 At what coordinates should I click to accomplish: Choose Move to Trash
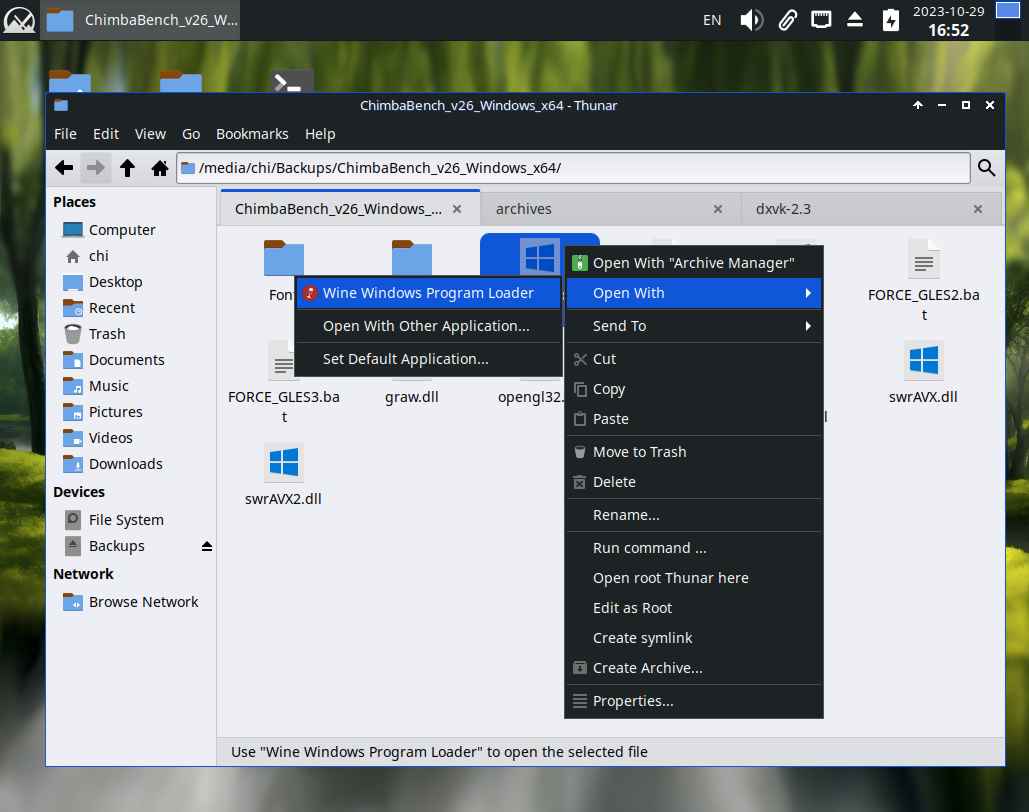(694, 452)
